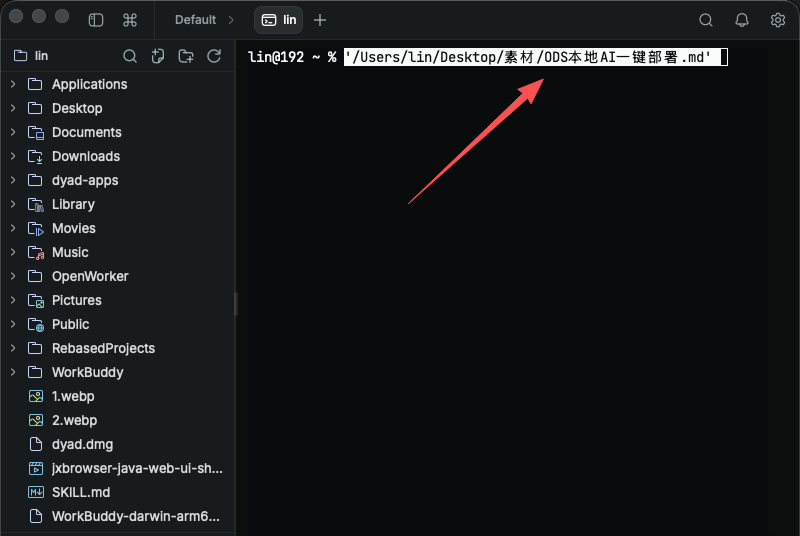Select the OpenWorker tree row
Image resolution: width=800 pixels, height=536 pixels.
point(117,276)
